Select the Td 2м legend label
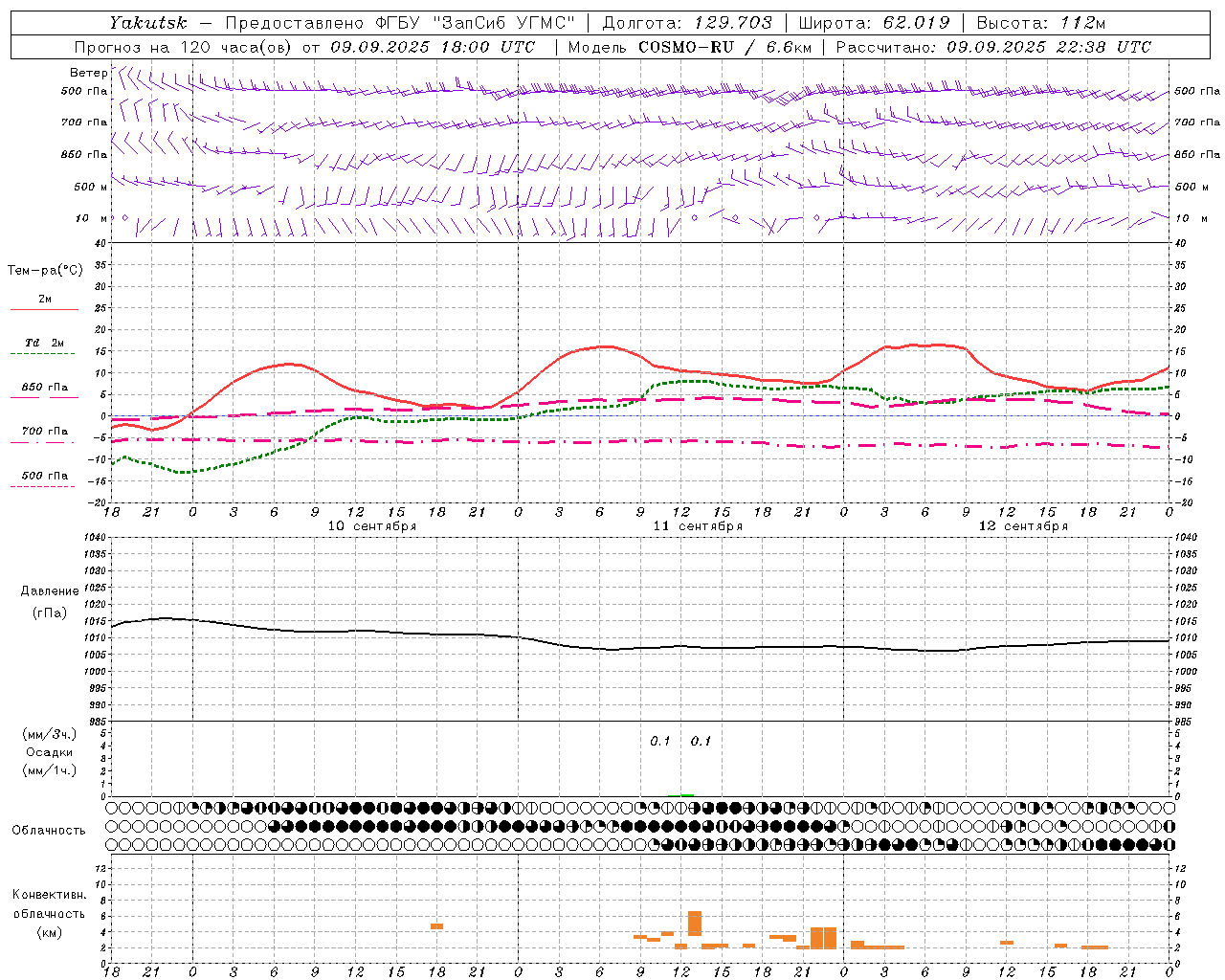The width and height of the screenshot is (1225, 980). tap(45, 343)
